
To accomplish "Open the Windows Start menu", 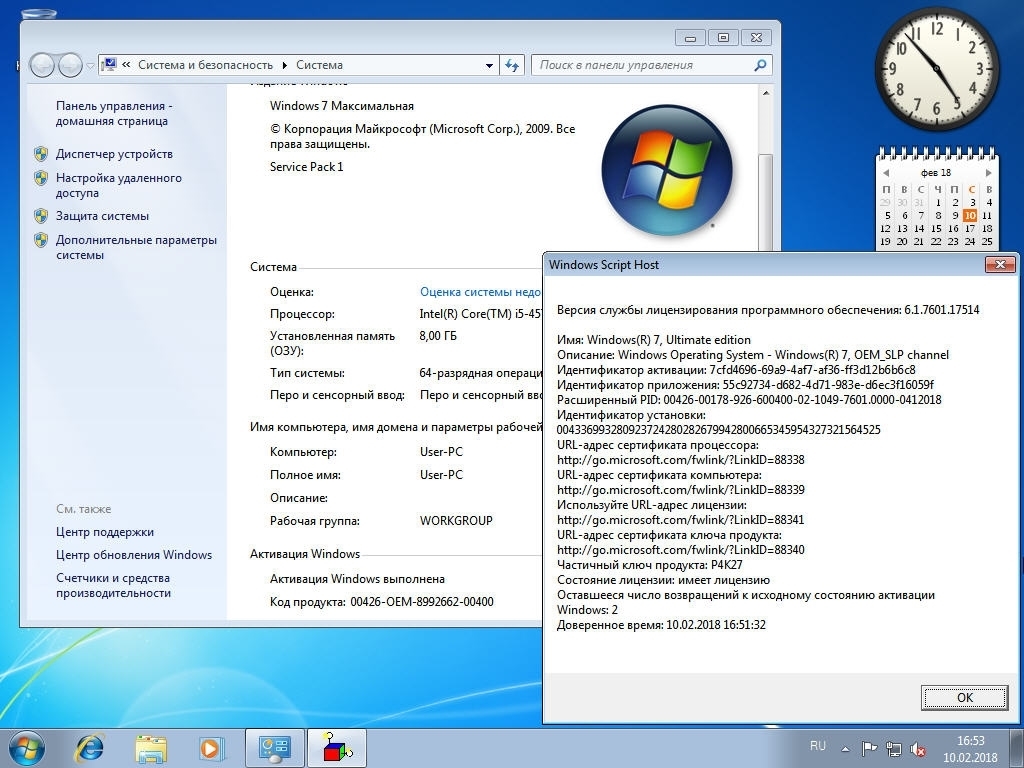I will point(26,747).
